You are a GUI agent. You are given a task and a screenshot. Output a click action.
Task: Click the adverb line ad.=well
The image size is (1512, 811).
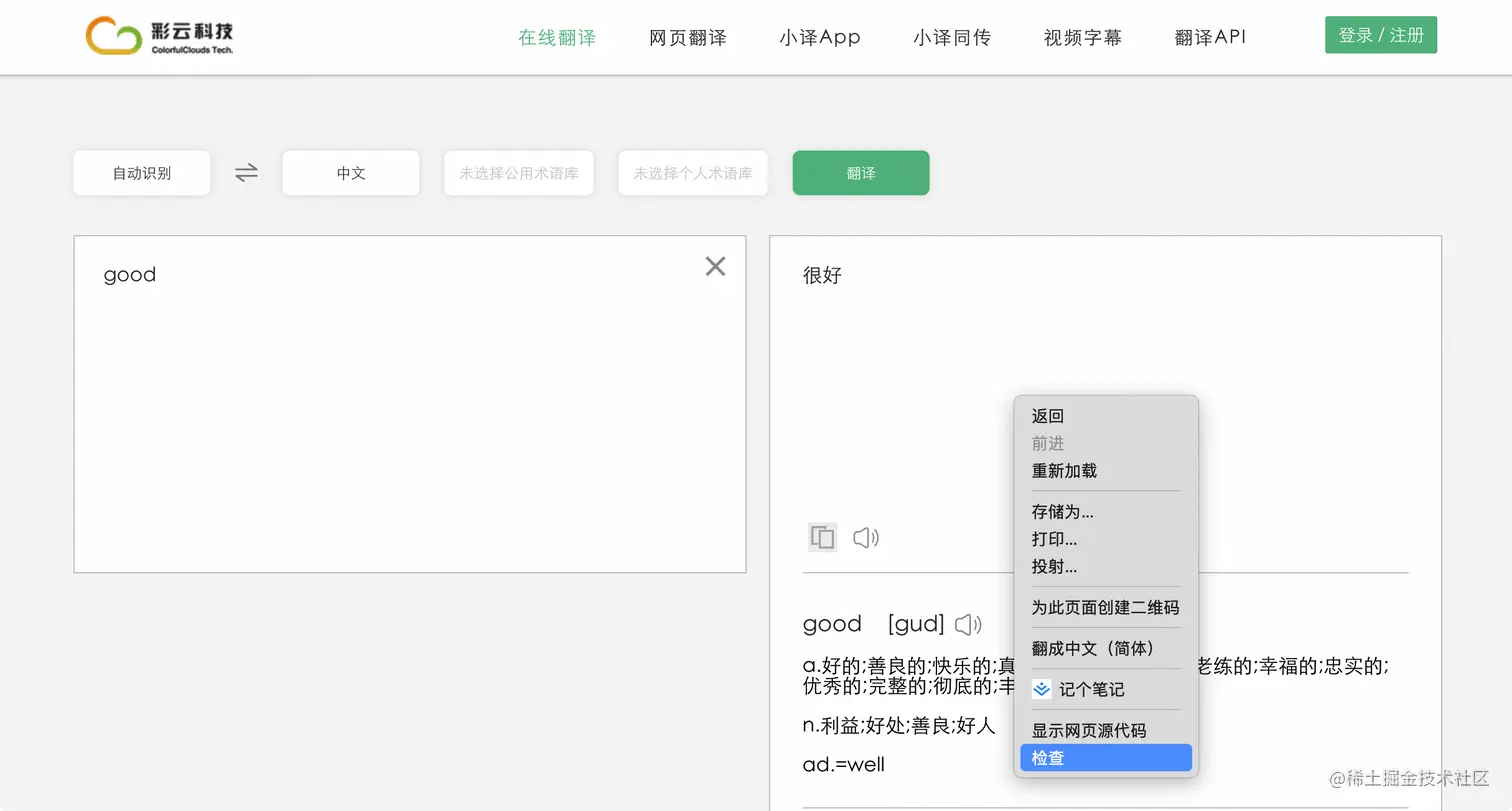click(x=844, y=765)
